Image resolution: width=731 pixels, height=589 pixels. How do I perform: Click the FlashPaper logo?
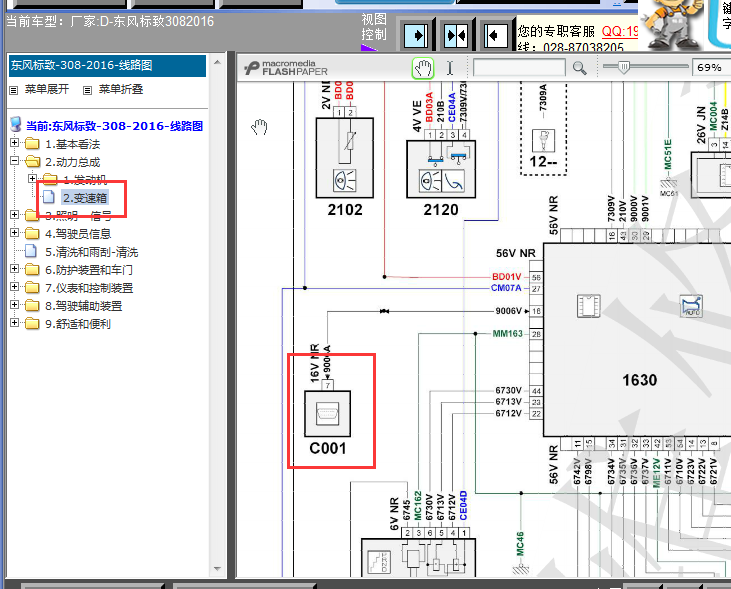point(286,68)
